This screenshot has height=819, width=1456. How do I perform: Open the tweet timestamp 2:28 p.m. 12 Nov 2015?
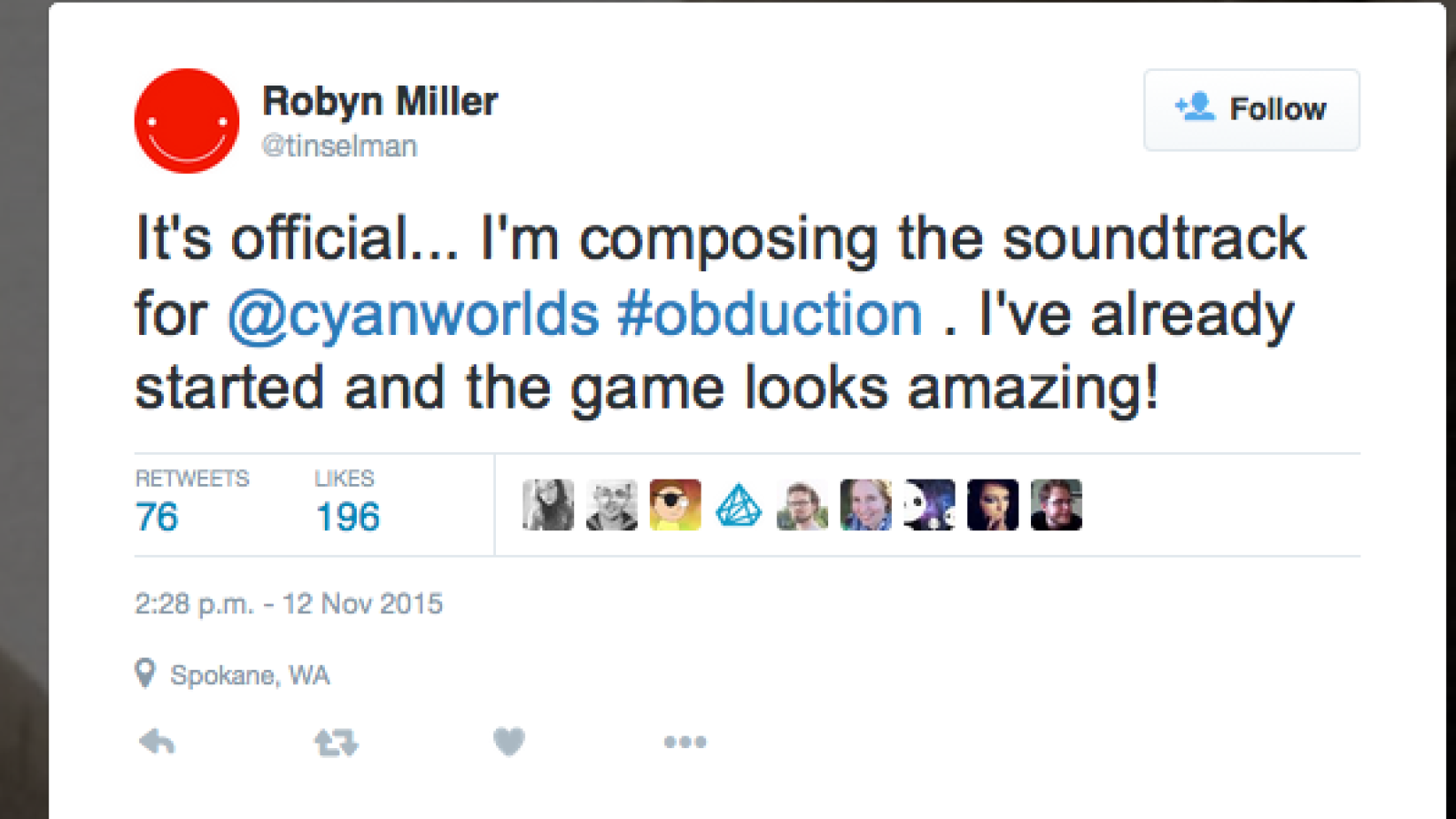tap(288, 603)
